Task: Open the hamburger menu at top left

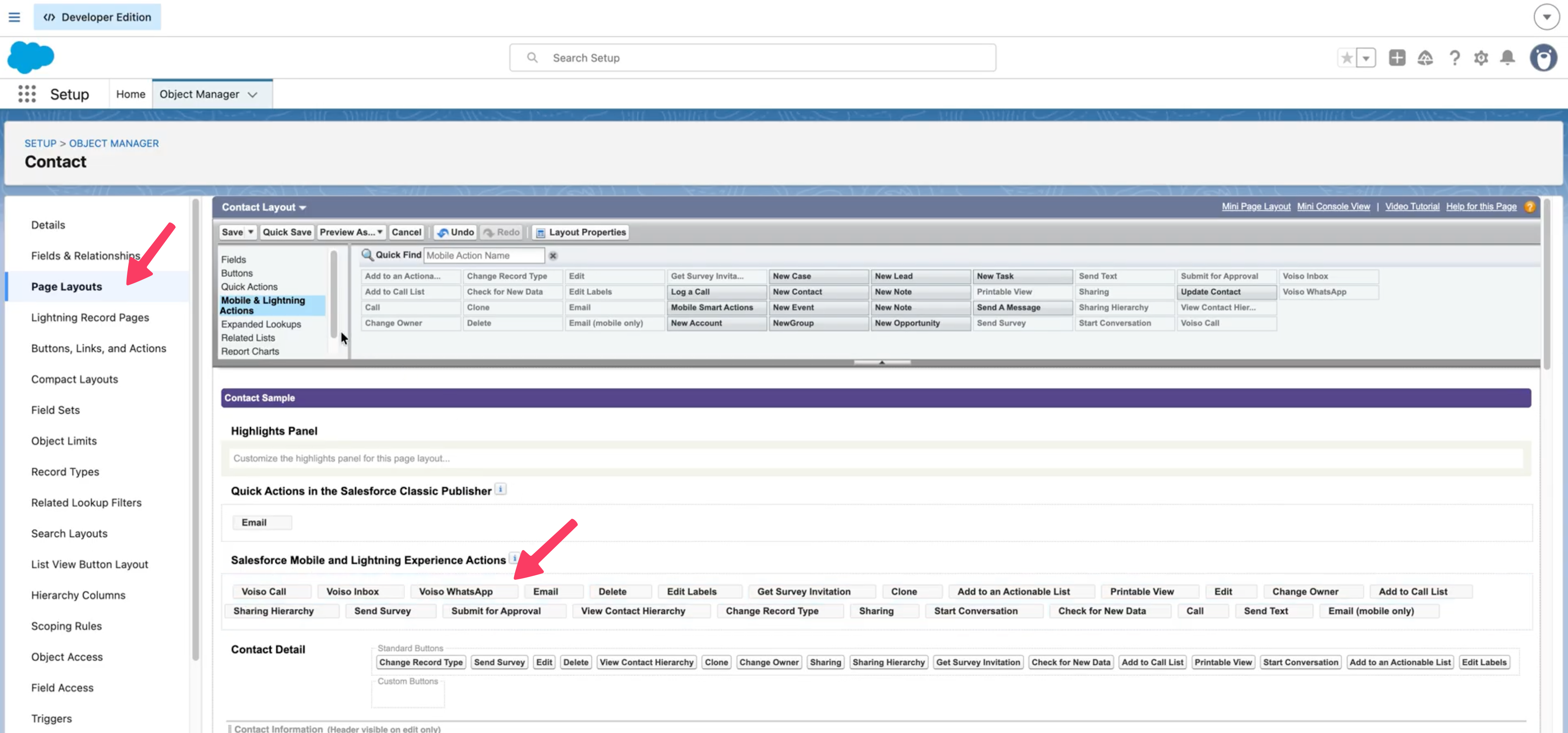Action: click(14, 17)
